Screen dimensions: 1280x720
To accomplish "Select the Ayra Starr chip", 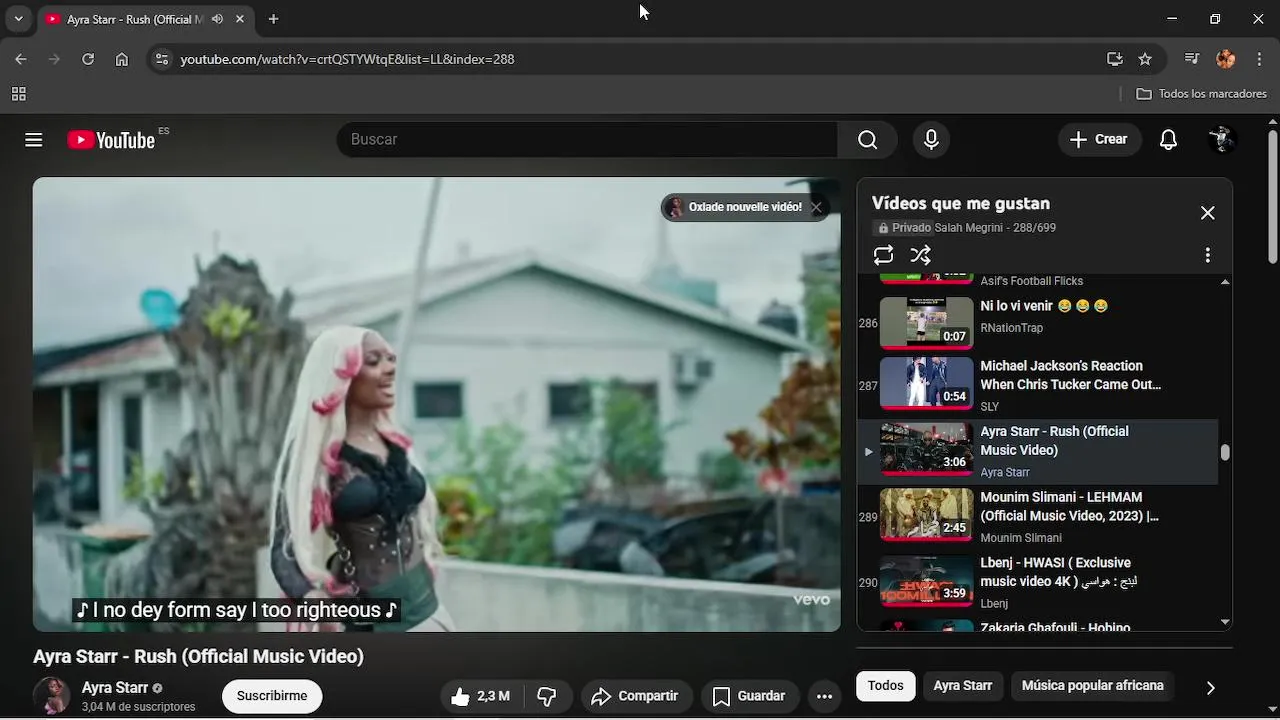I will coord(962,686).
